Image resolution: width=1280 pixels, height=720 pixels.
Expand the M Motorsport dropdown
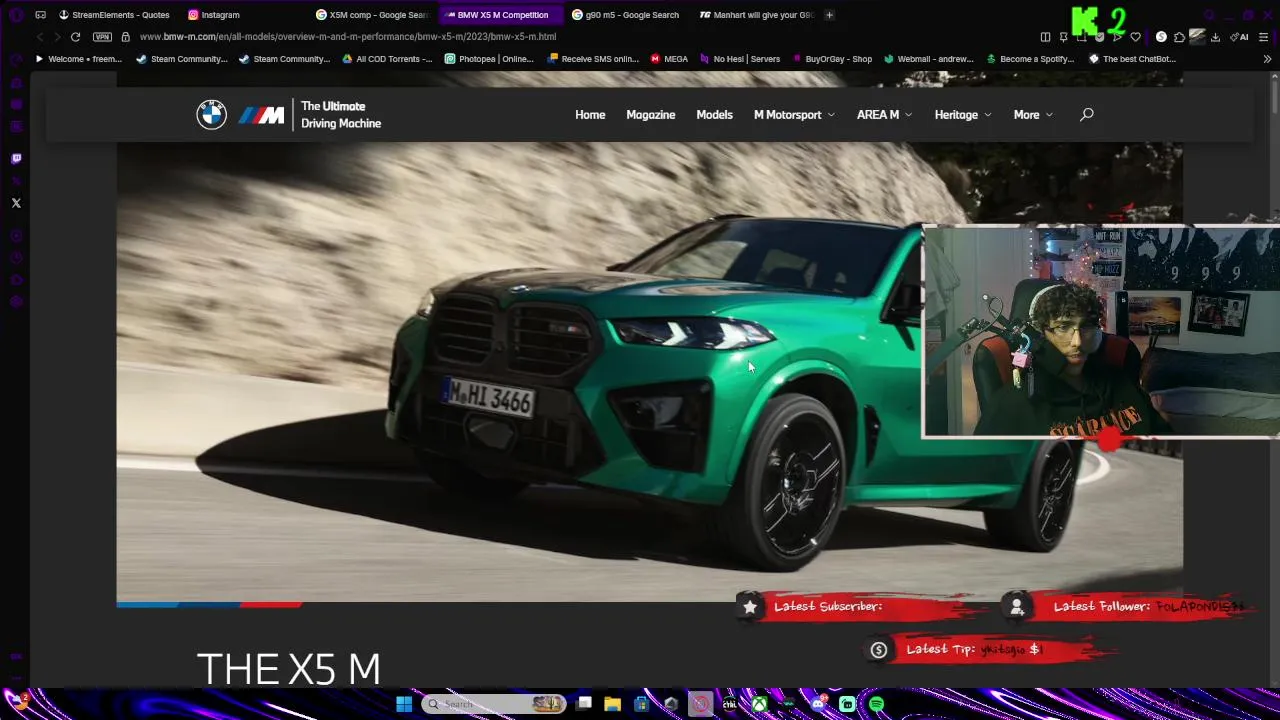click(794, 115)
